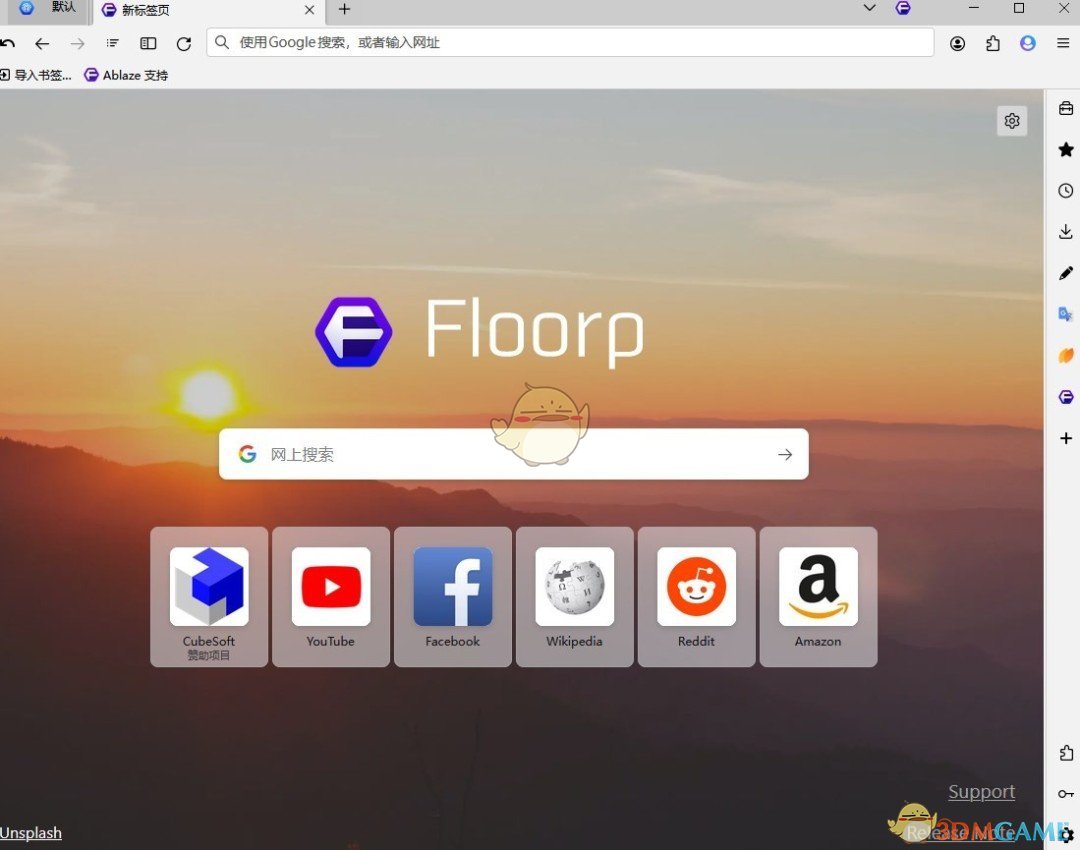Open the YouTube shortcut tile
Screen dimensions: 1080x850
click(x=330, y=596)
